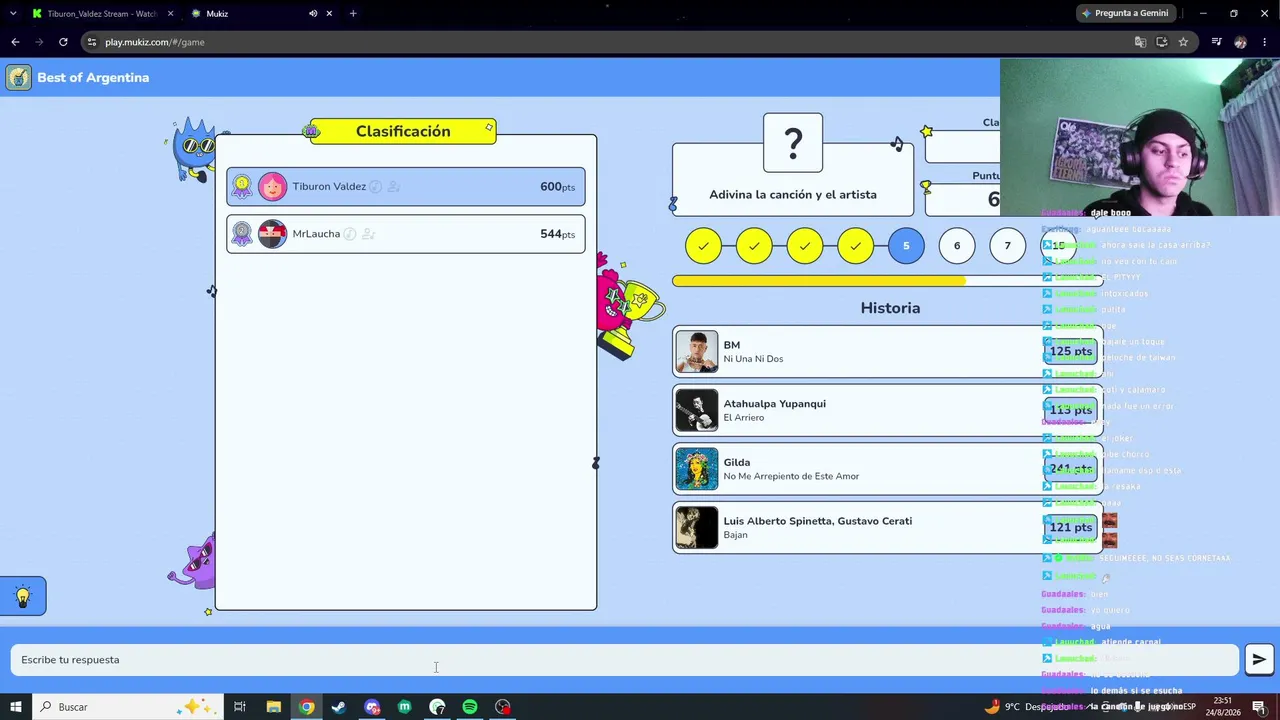The image size is (1280, 720).
Task: Switch to the Tiburon_Valdez Stream tab
Action: (x=100, y=14)
